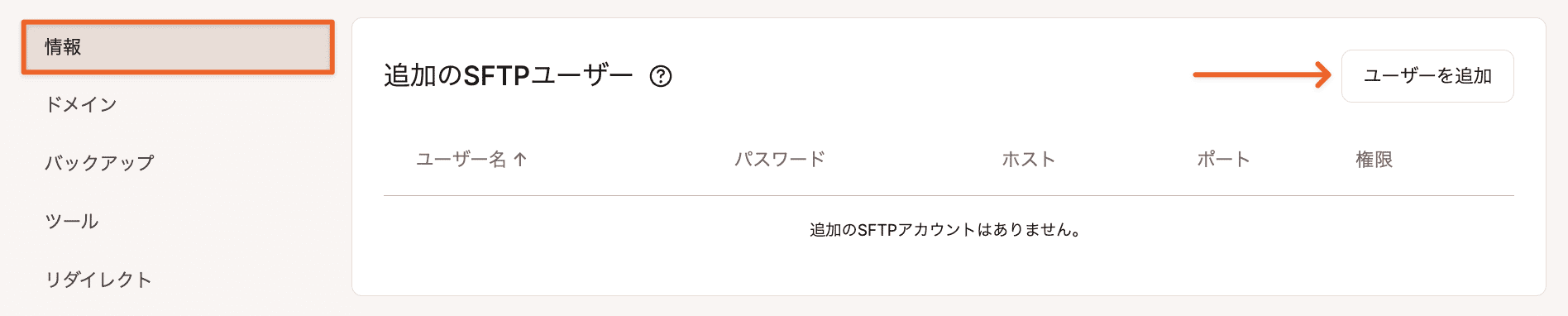Click the ホスト column header

pyautogui.click(x=1029, y=160)
